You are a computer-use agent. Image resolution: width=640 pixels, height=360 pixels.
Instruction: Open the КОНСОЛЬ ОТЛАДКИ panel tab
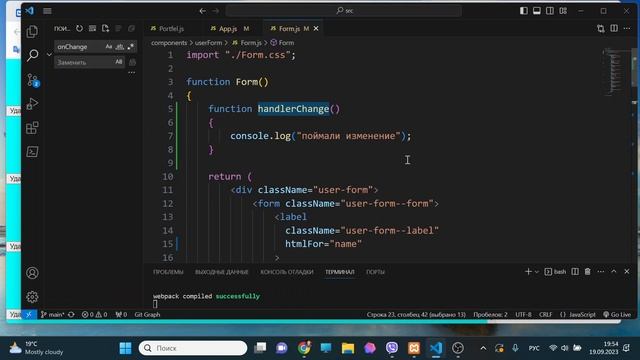pyautogui.click(x=287, y=272)
